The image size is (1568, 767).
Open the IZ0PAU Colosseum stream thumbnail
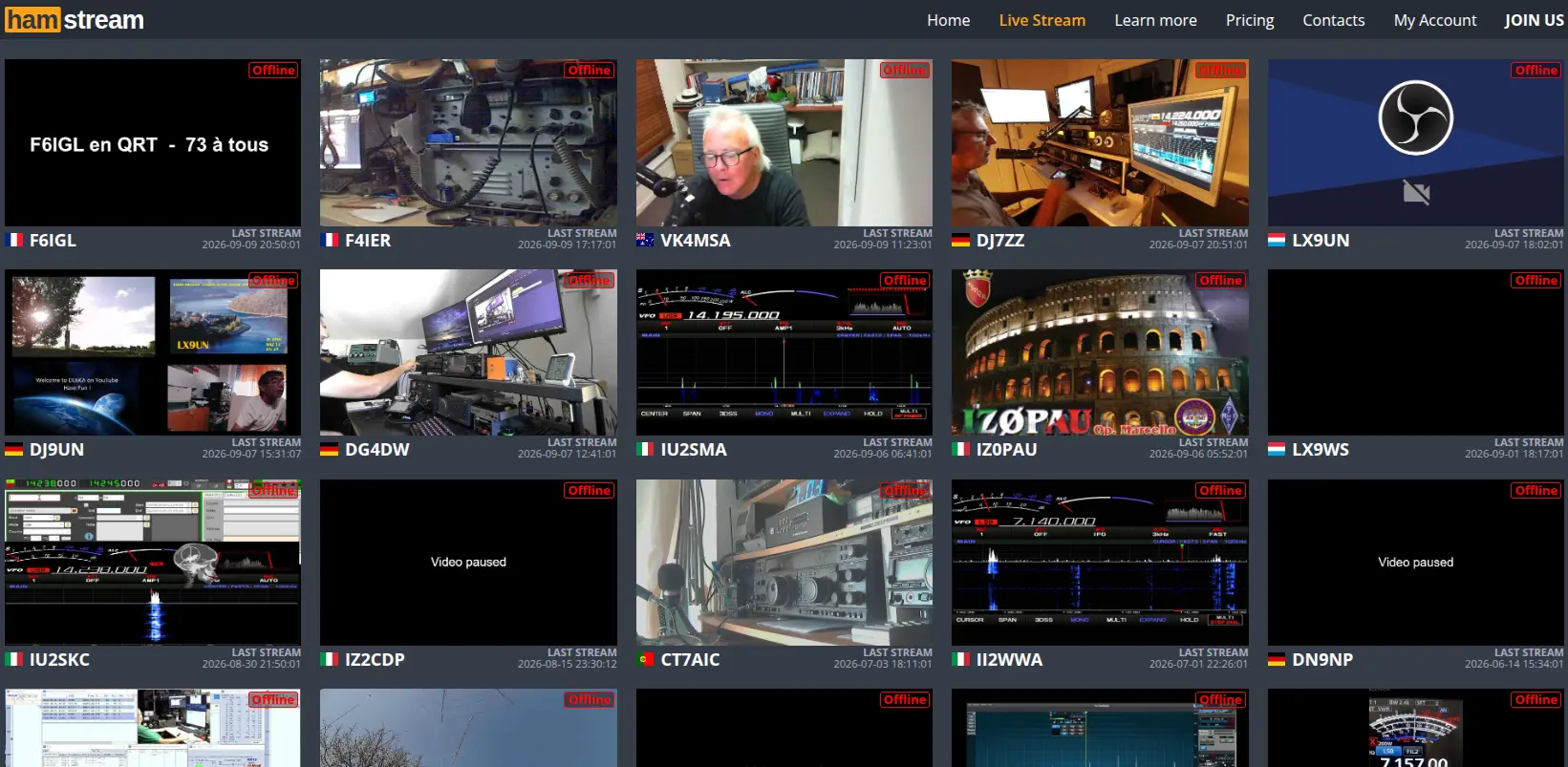pos(1100,352)
